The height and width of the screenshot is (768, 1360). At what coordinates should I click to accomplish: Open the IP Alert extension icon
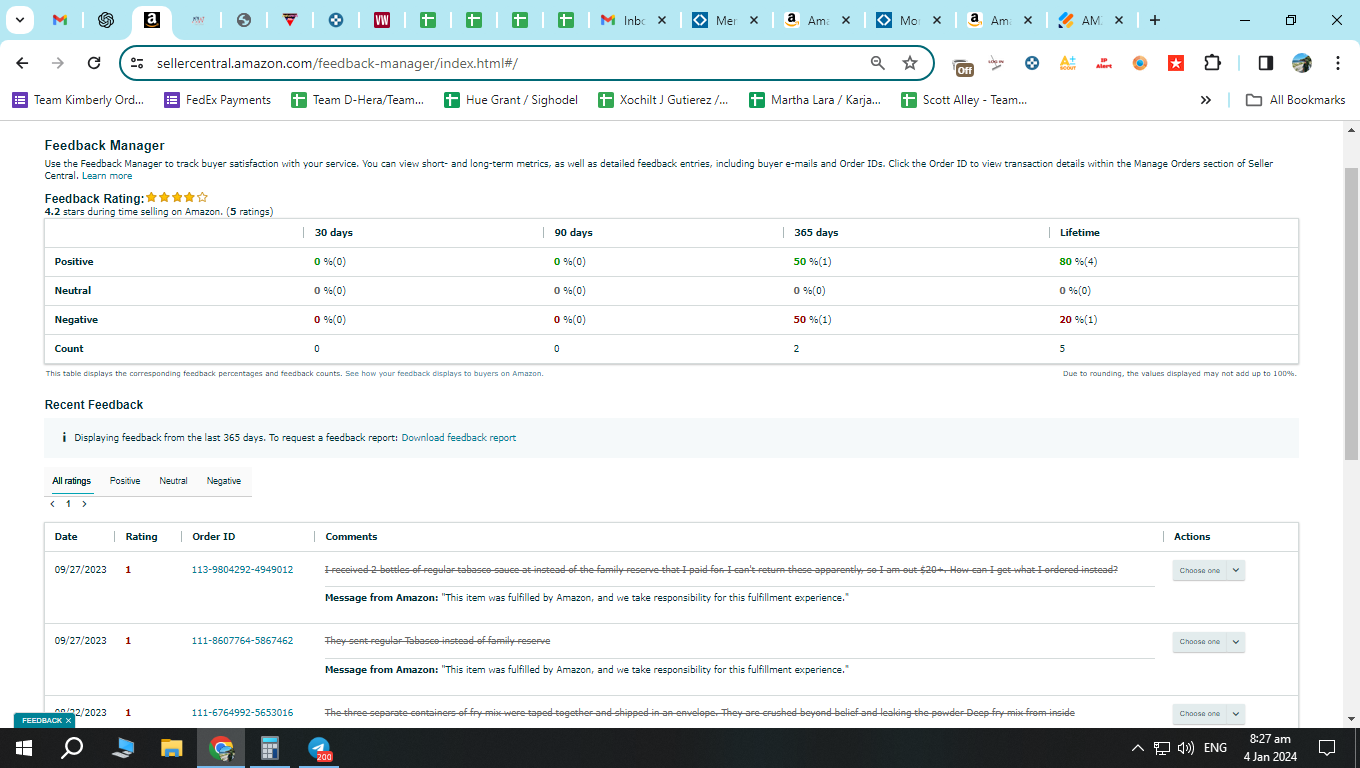1104,63
